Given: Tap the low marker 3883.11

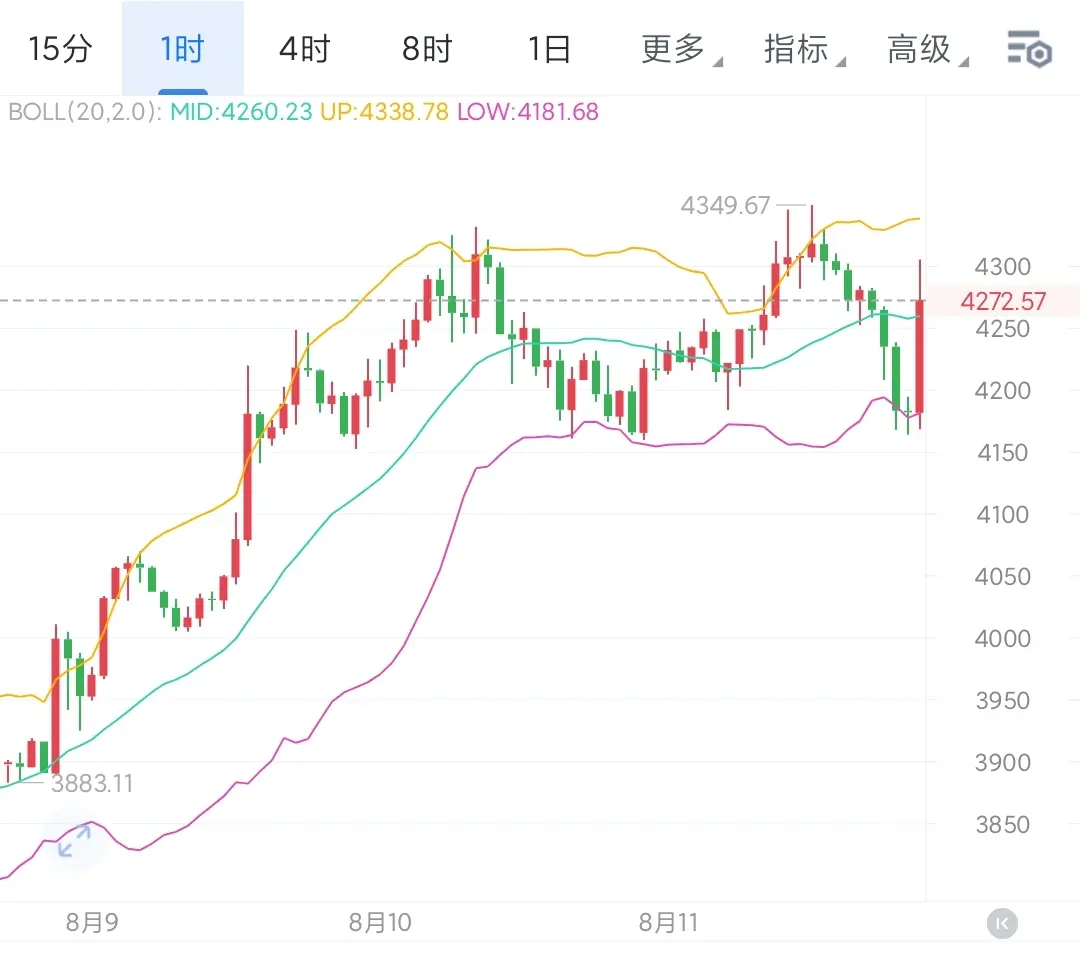Looking at the screenshot, I should click(92, 783).
